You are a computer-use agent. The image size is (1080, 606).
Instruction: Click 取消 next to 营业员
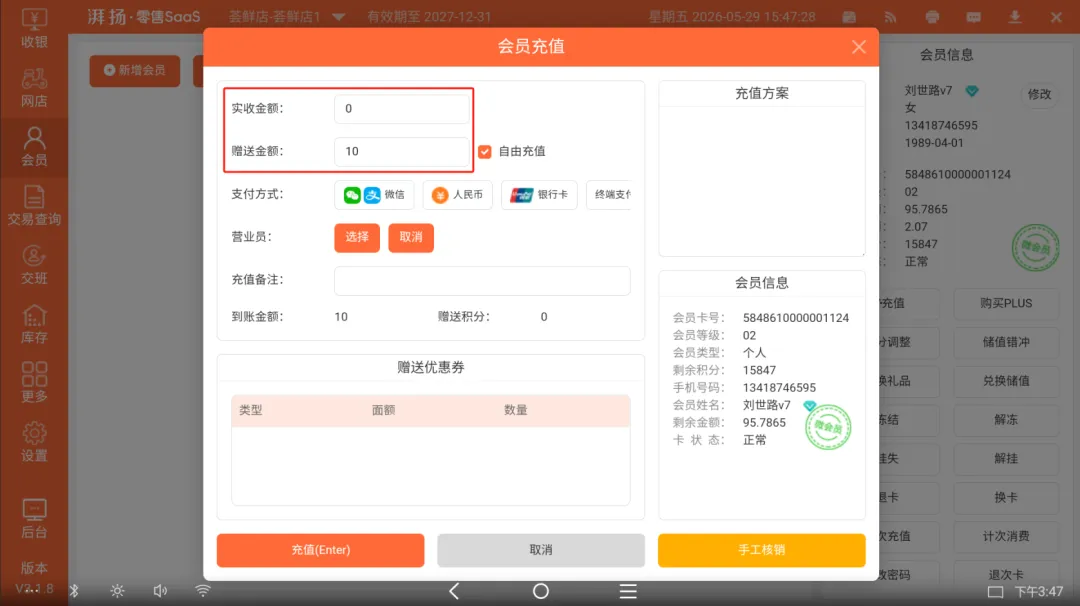click(x=411, y=238)
